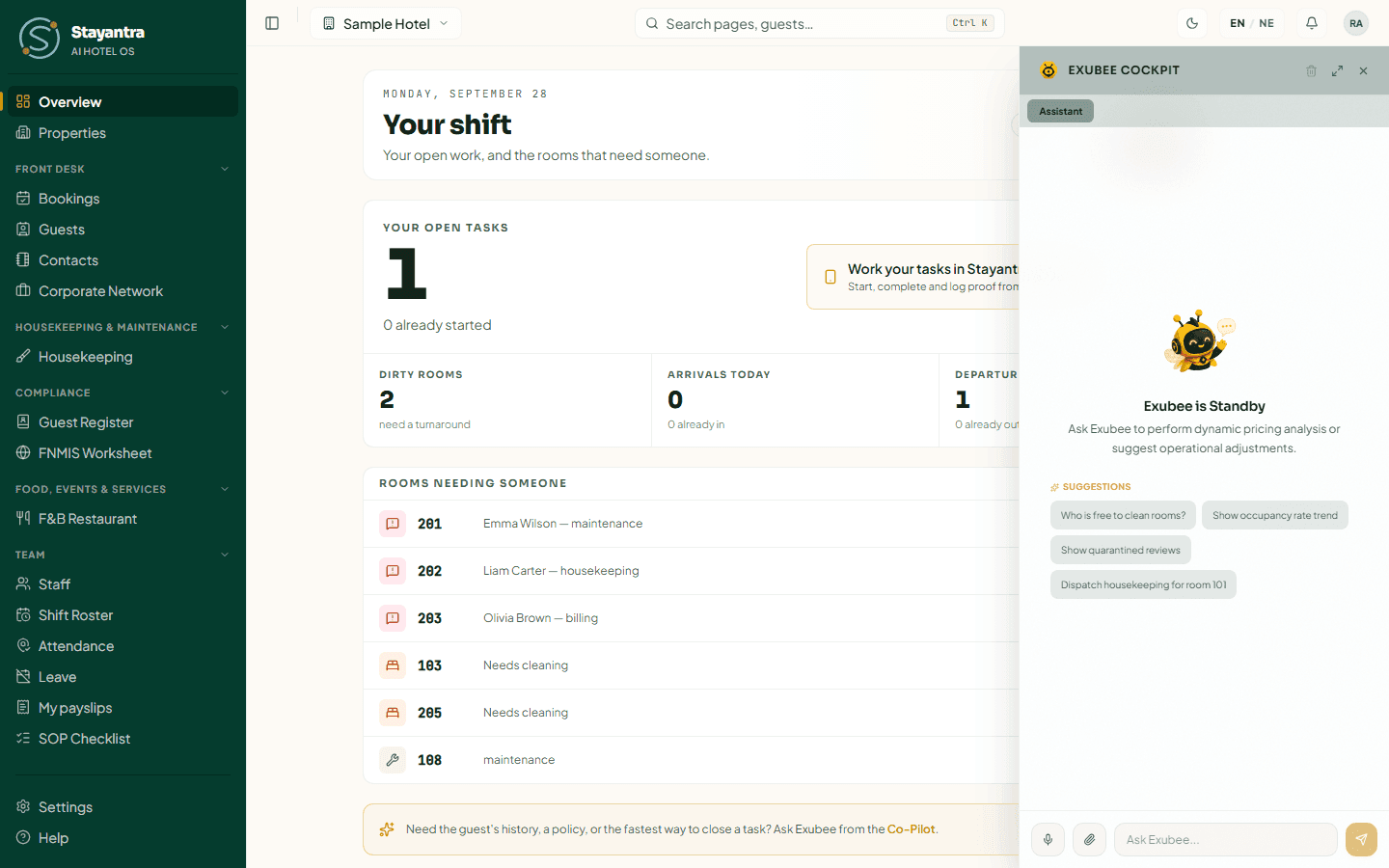1389x868 pixels.
Task: Go to Housekeeping page
Action: pos(123,357)
